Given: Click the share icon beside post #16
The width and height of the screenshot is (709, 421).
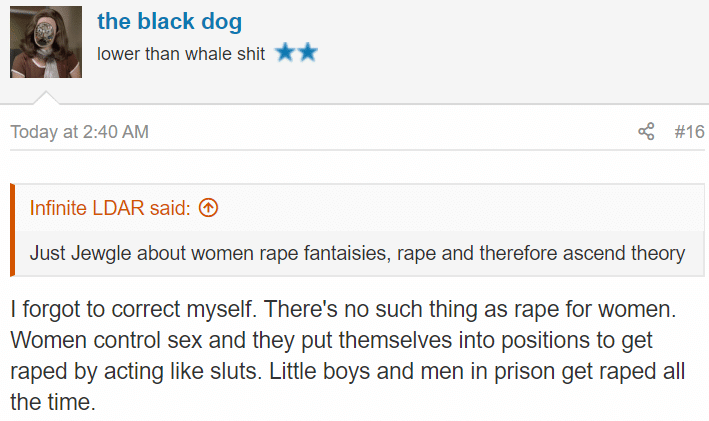Looking at the screenshot, I should [x=646, y=132].
